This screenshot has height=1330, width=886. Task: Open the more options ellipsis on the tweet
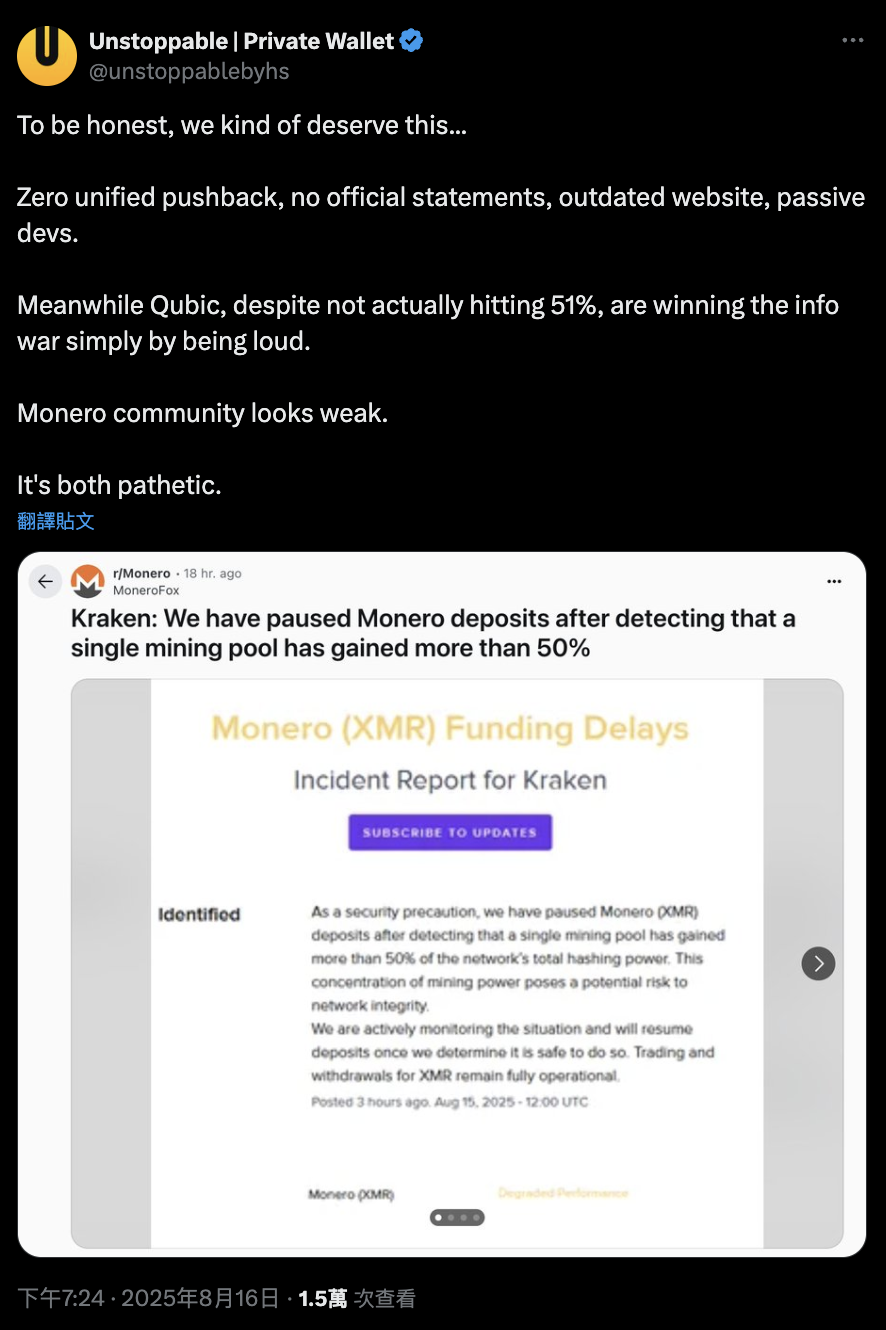point(851,38)
